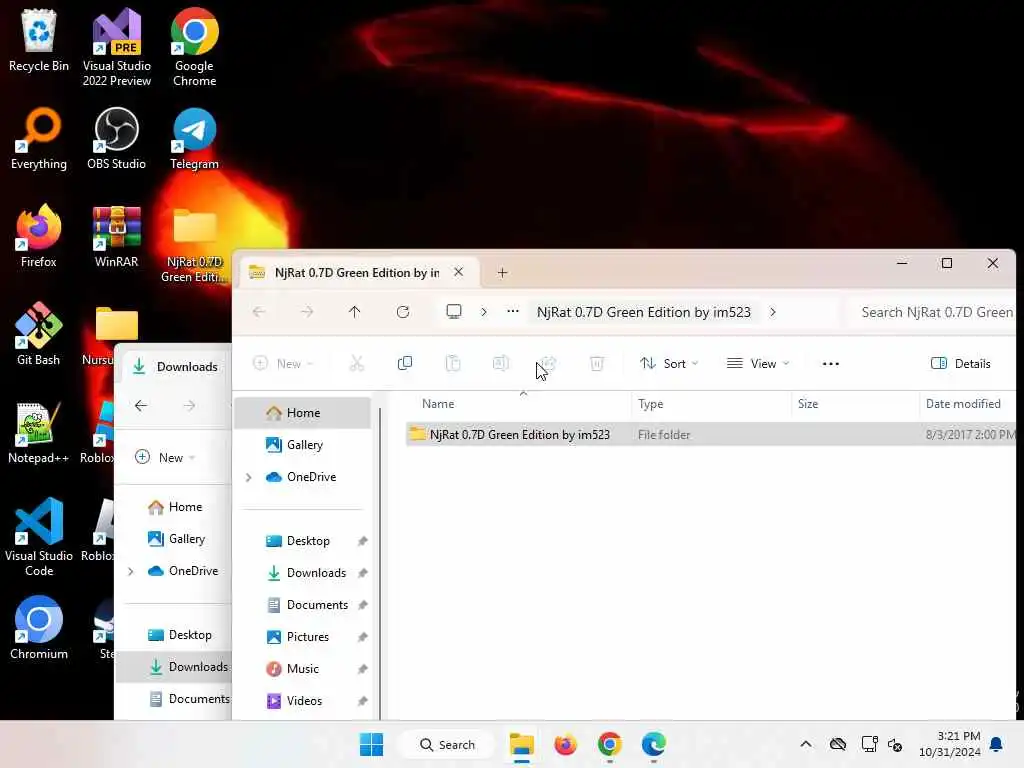This screenshot has width=1024, height=768.
Task: Expand the chevron after NjRat breadcrumb
Action: (773, 312)
